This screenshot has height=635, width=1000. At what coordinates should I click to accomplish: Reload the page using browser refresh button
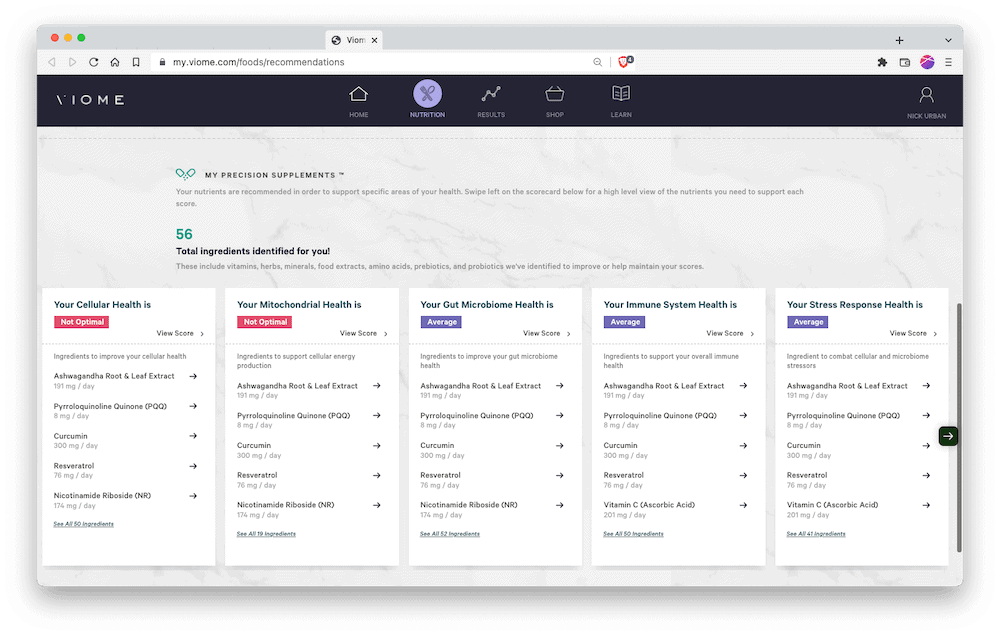point(94,62)
